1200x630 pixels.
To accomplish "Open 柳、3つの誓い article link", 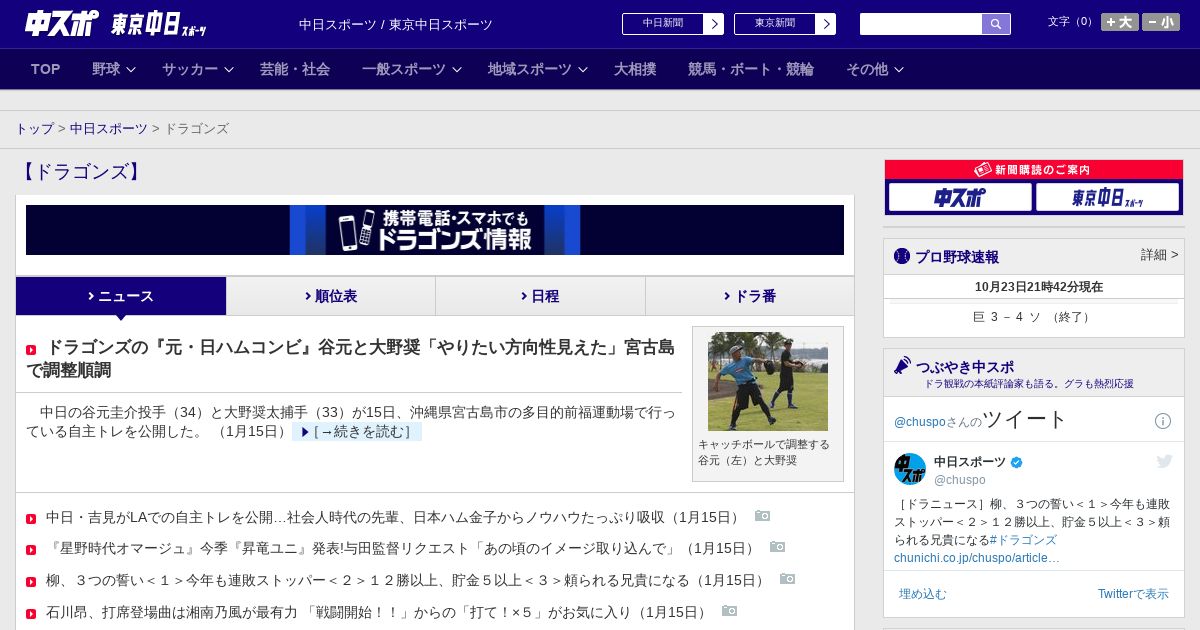I will click(x=407, y=580).
